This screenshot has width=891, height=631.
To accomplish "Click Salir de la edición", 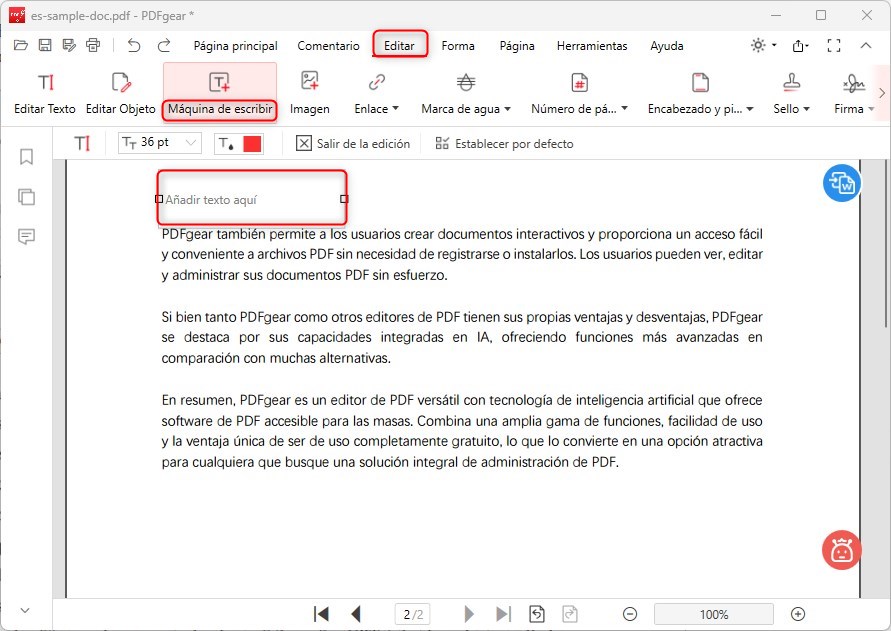I will pos(353,144).
